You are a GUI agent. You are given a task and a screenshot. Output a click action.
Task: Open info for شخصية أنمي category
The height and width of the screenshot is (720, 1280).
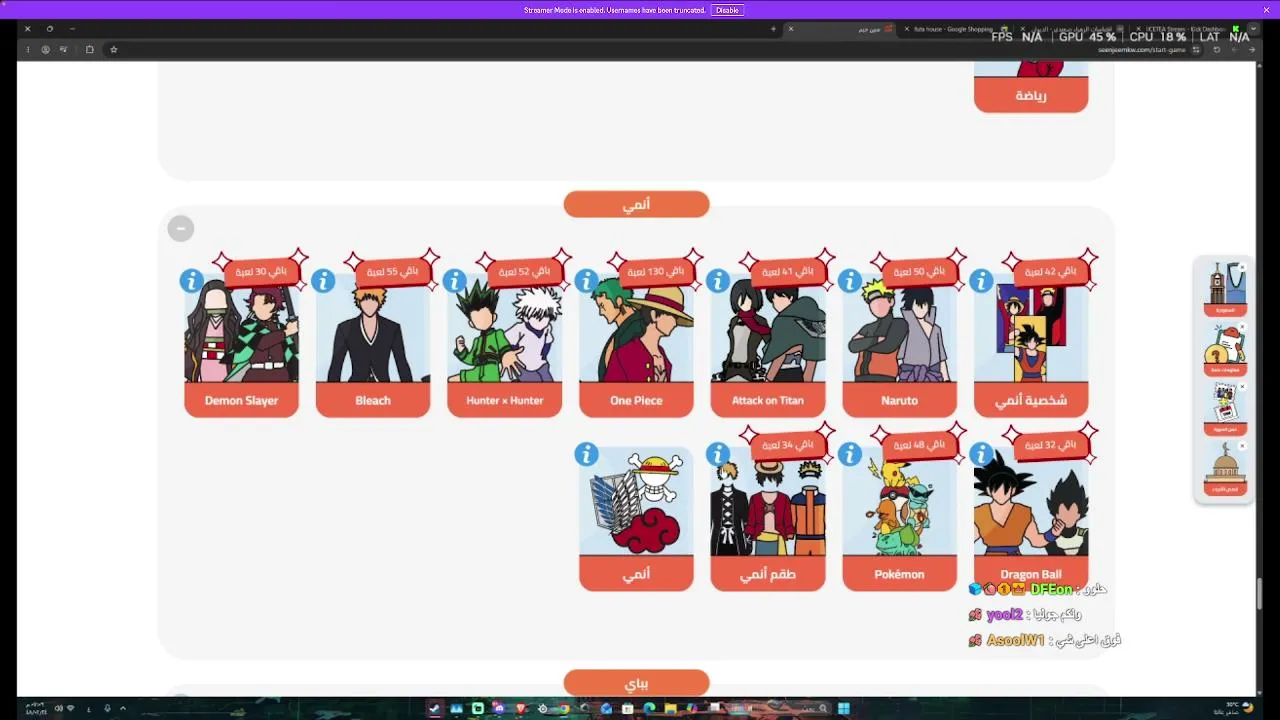click(x=981, y=281)
